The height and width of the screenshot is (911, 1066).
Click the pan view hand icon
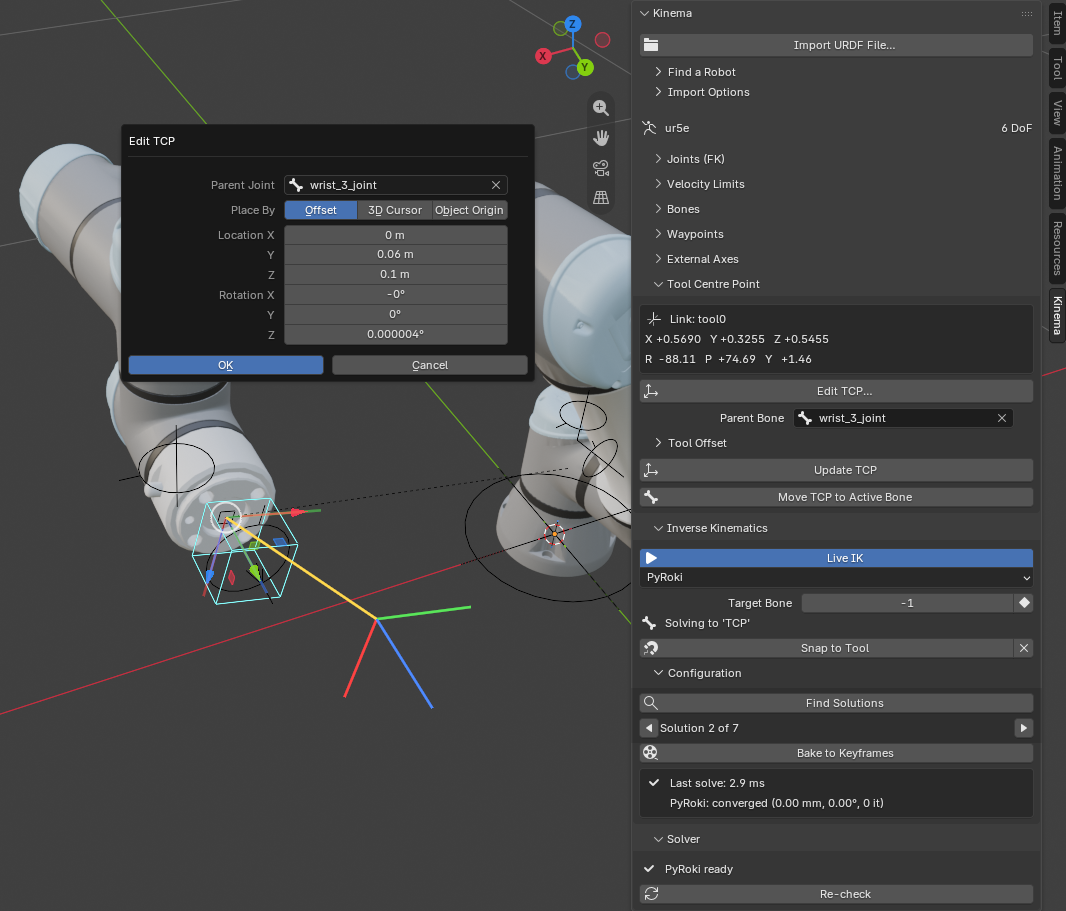click(601, 138)
